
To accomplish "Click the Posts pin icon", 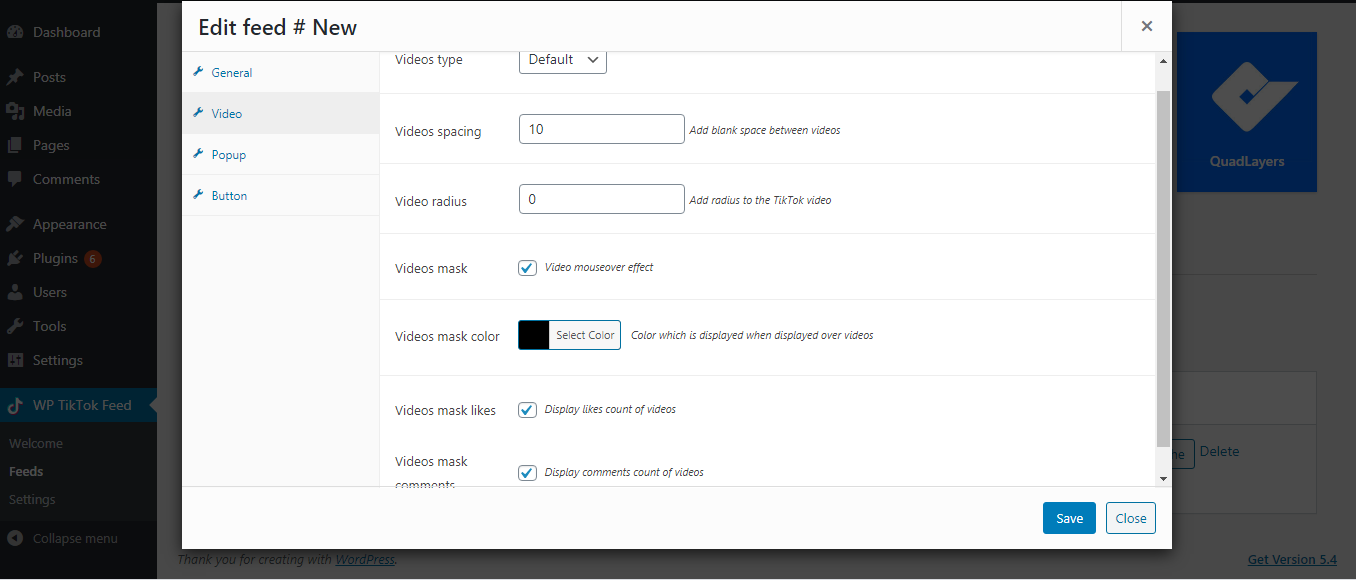I will click(15, 77).
